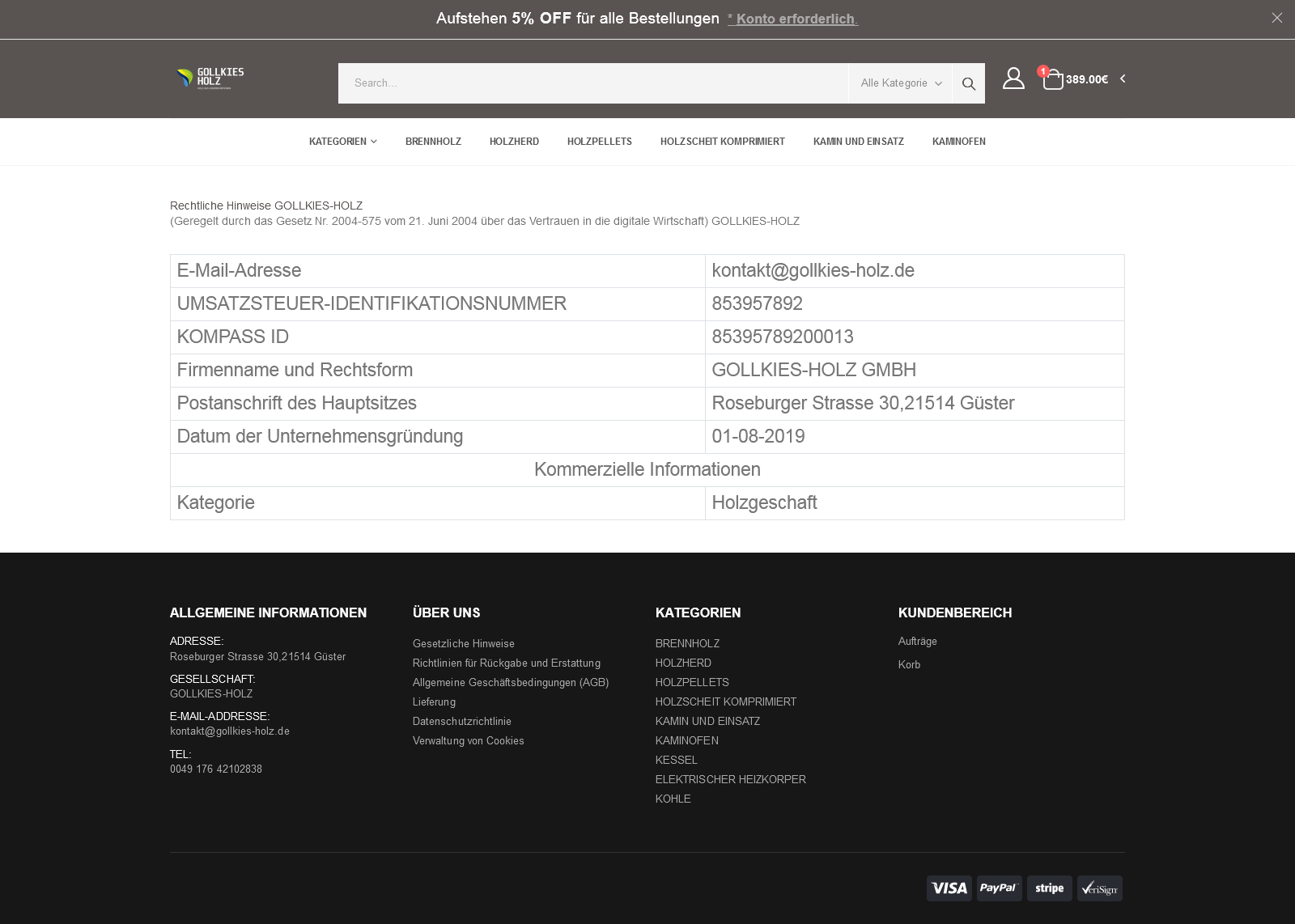Open KAMIN UND EINSATZ in navigation bar
Viewport: 1295px width, 924px height.
pos(859,142)
